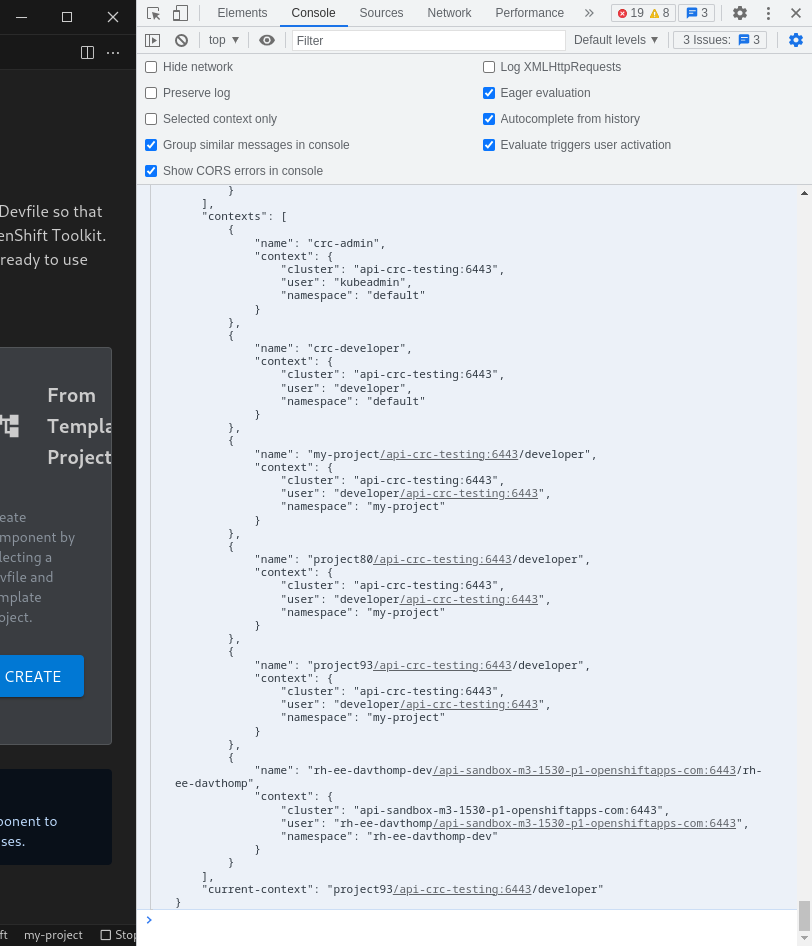Expand the Default levels dropdown
This screenshot has height=946, width=812.
click(x=616, y=40)
